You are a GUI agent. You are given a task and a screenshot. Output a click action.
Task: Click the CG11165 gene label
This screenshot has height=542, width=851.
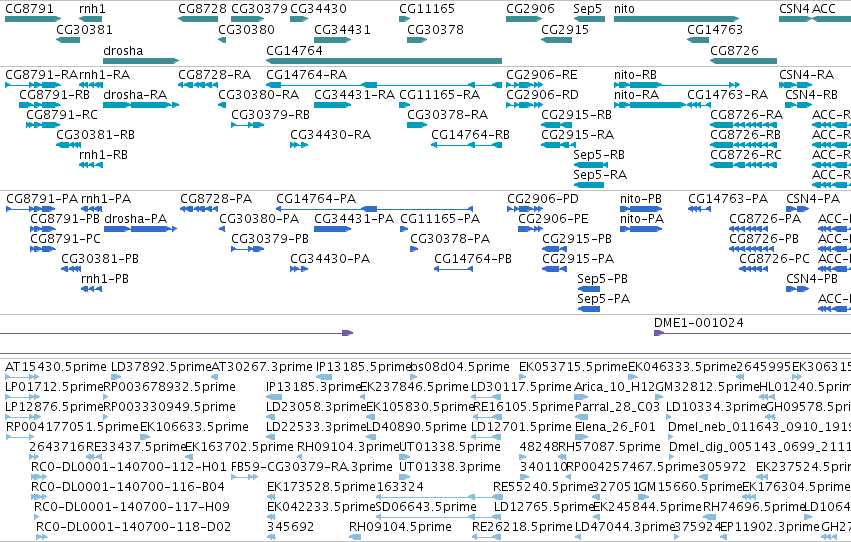click(427, 9)
